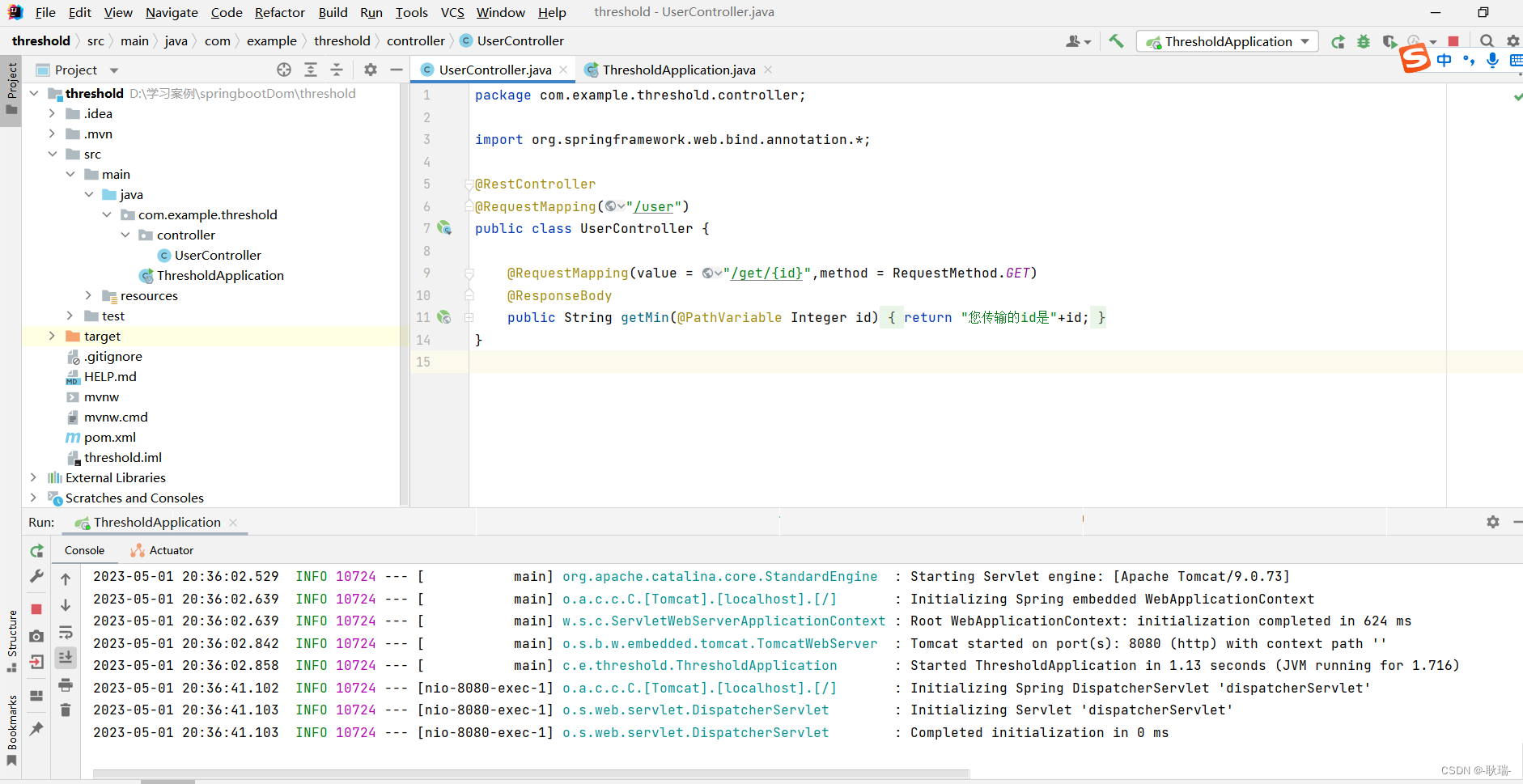Image resolution: width=1523 pixels, height=784 pixels.
Task: Open the profiler dropdown arrow beside clock icon
Action: [1433, 42]
